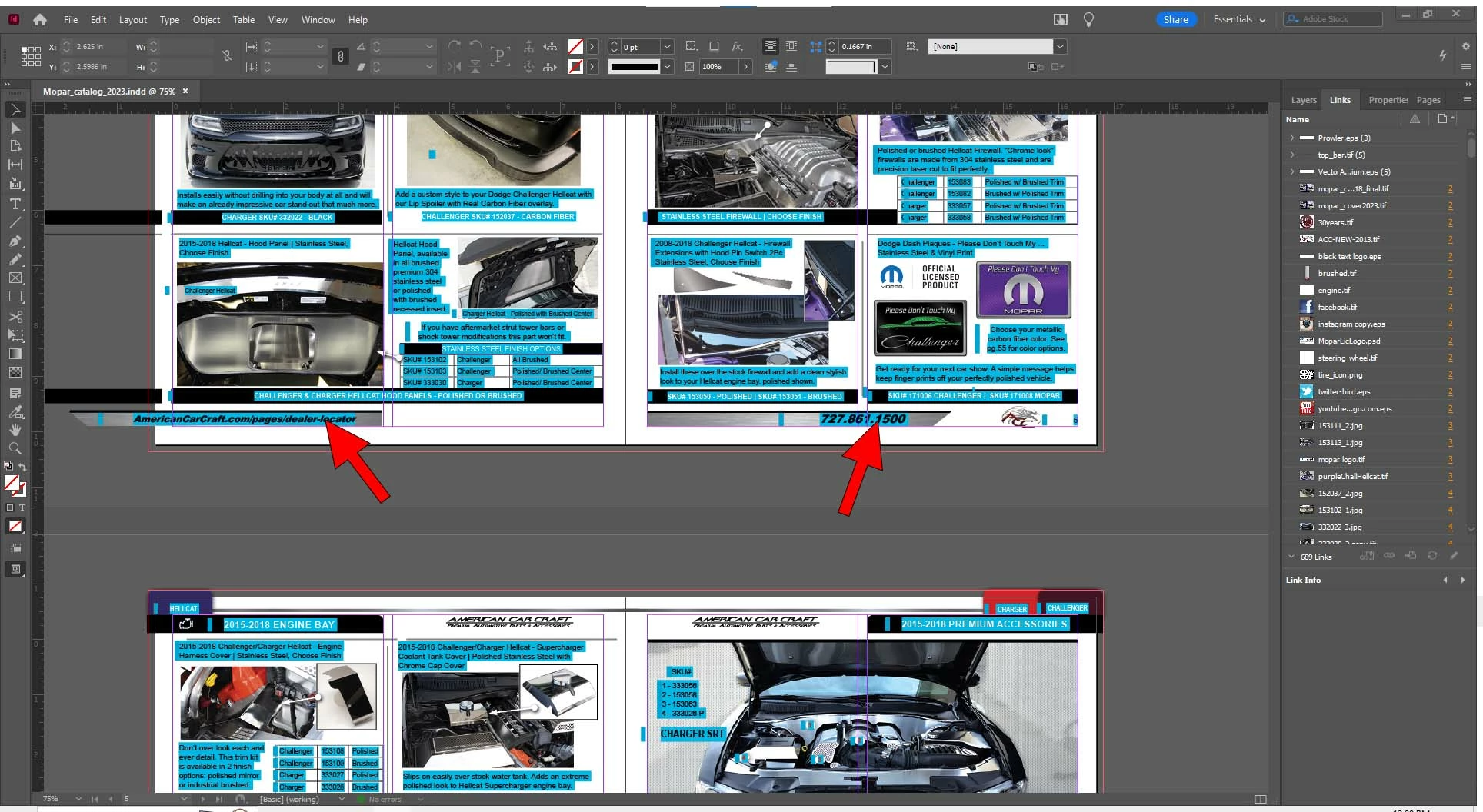Close the Mopar_catalog_2023.indd document tab
This screenshot has height=812, width=1483.
click(x=185, y=91)
